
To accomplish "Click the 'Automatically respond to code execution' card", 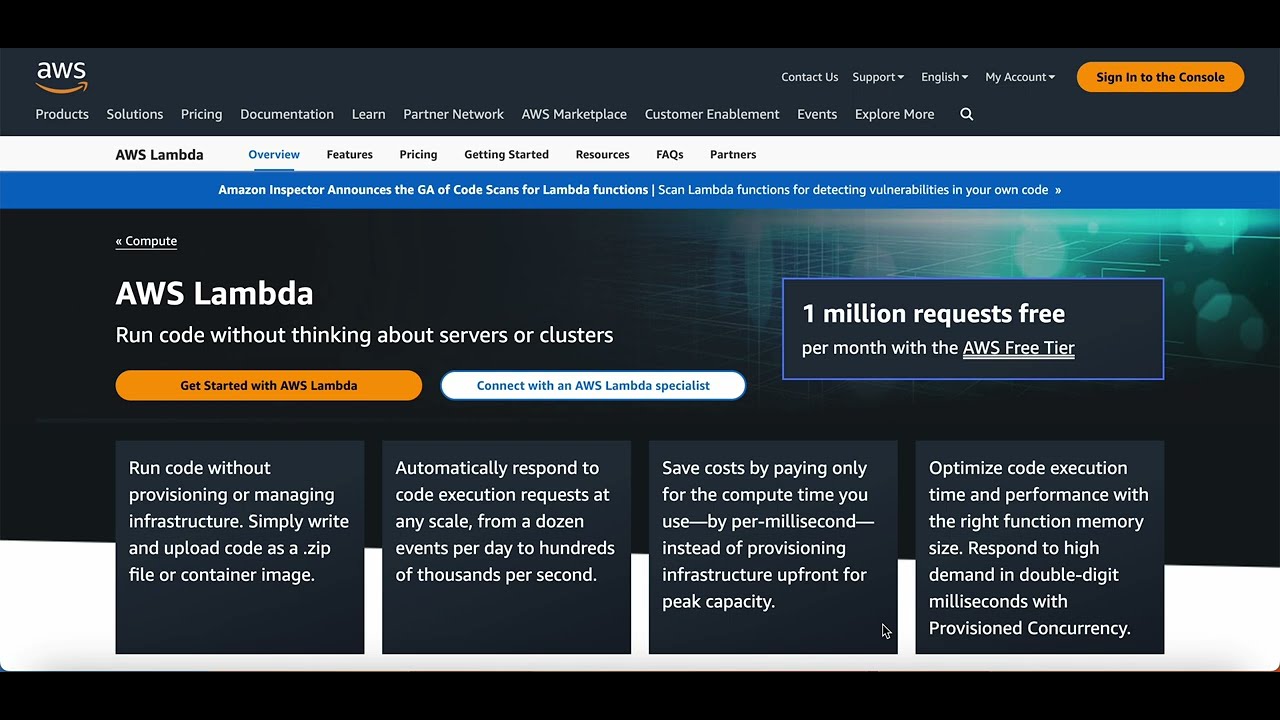I will pos(506,547).
